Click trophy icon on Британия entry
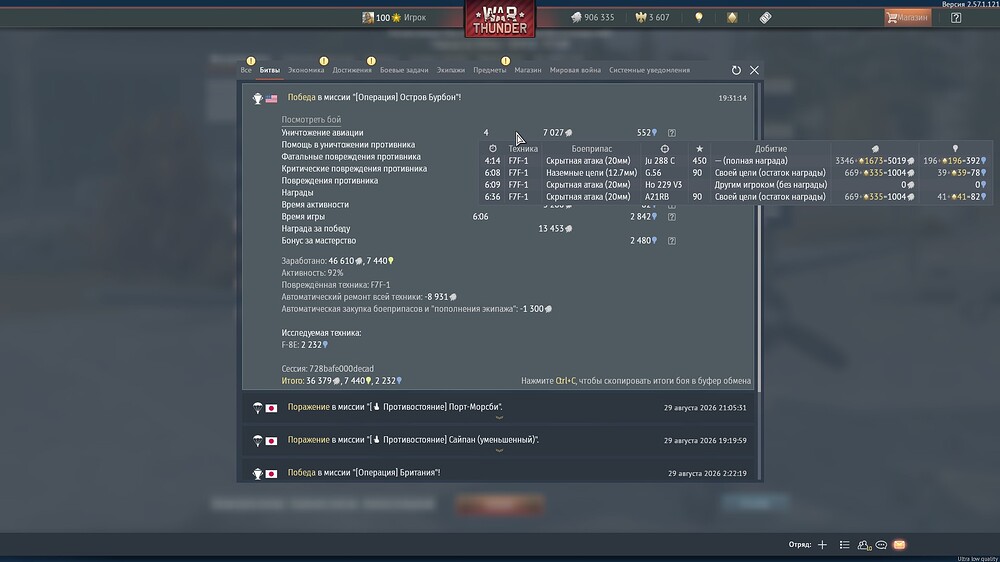Image resolution: width=1000 pixels, height=562 pixels. (258, 473)
